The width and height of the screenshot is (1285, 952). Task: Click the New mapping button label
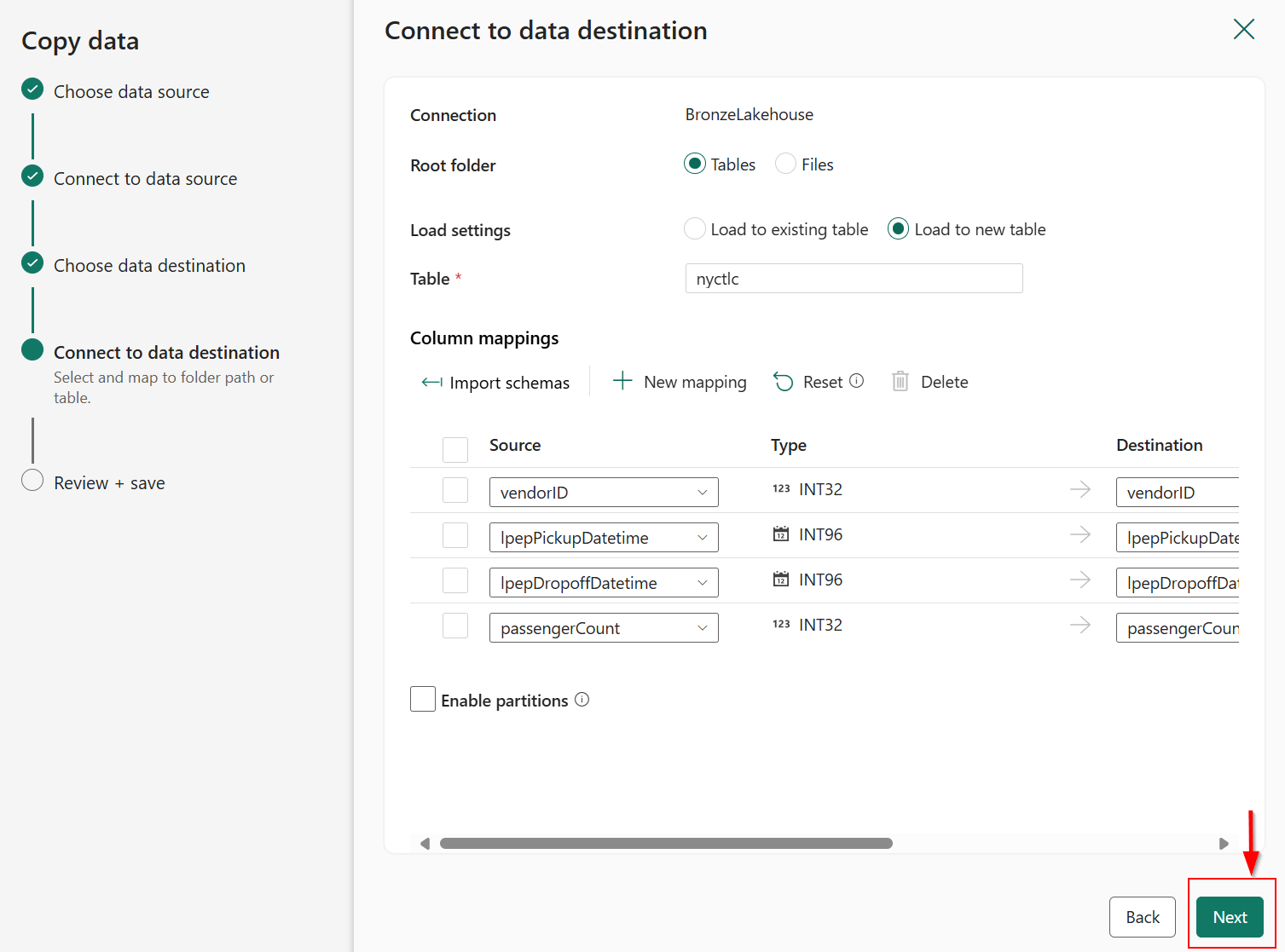coord(695,382)
